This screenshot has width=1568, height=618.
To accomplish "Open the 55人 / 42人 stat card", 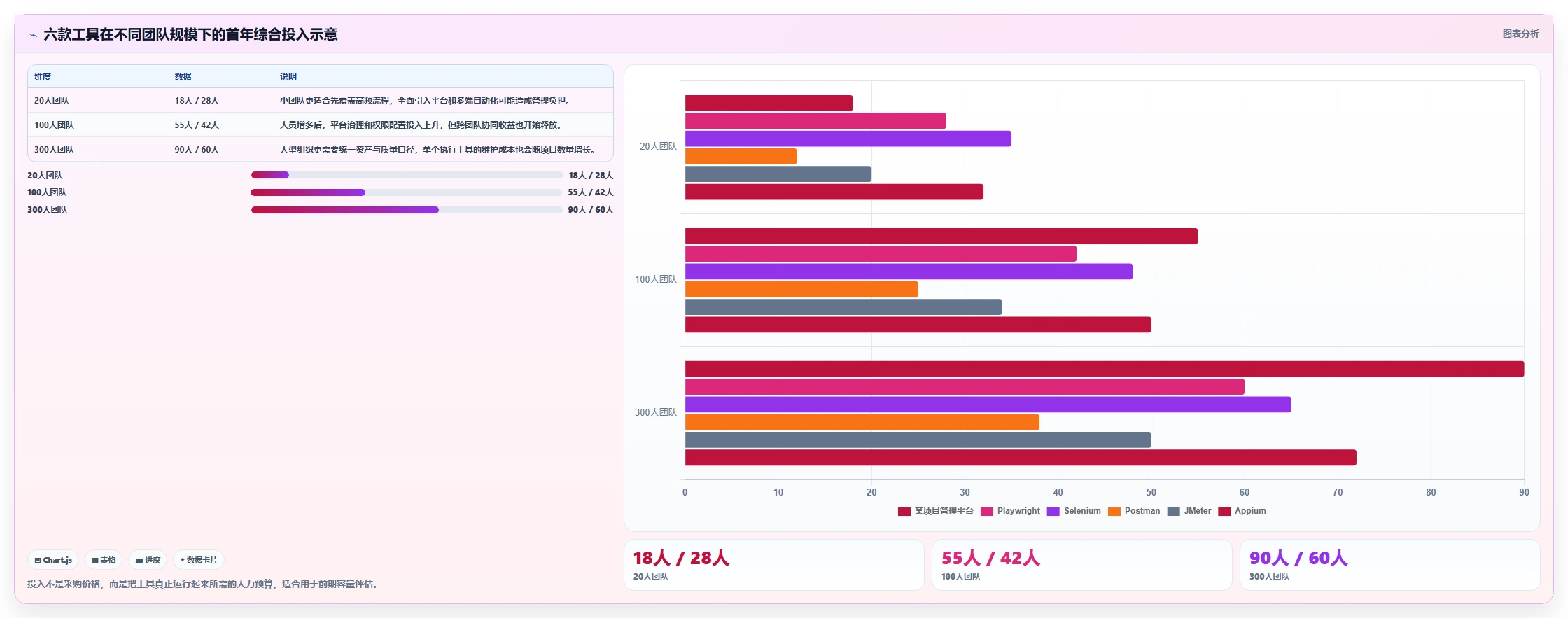I will 1082,565.
